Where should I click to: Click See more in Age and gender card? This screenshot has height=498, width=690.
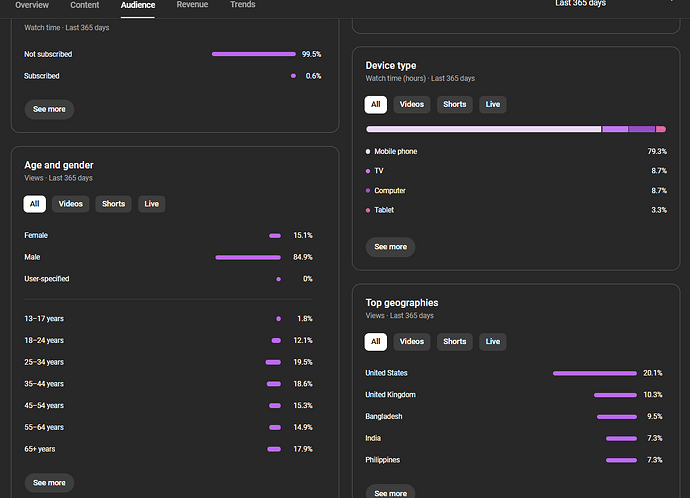(49, 483)
